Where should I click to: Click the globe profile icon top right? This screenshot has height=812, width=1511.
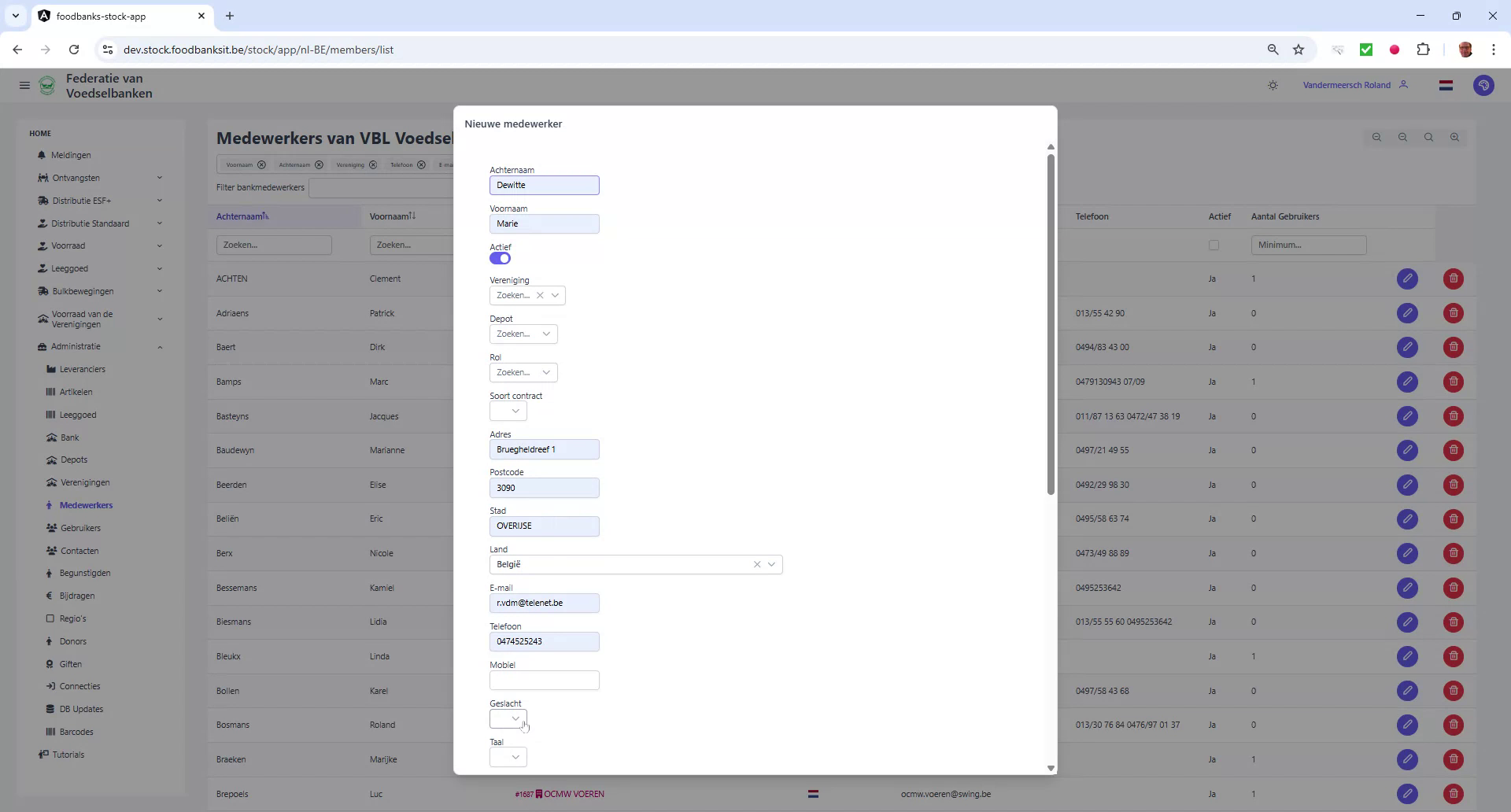(1484, 85)
